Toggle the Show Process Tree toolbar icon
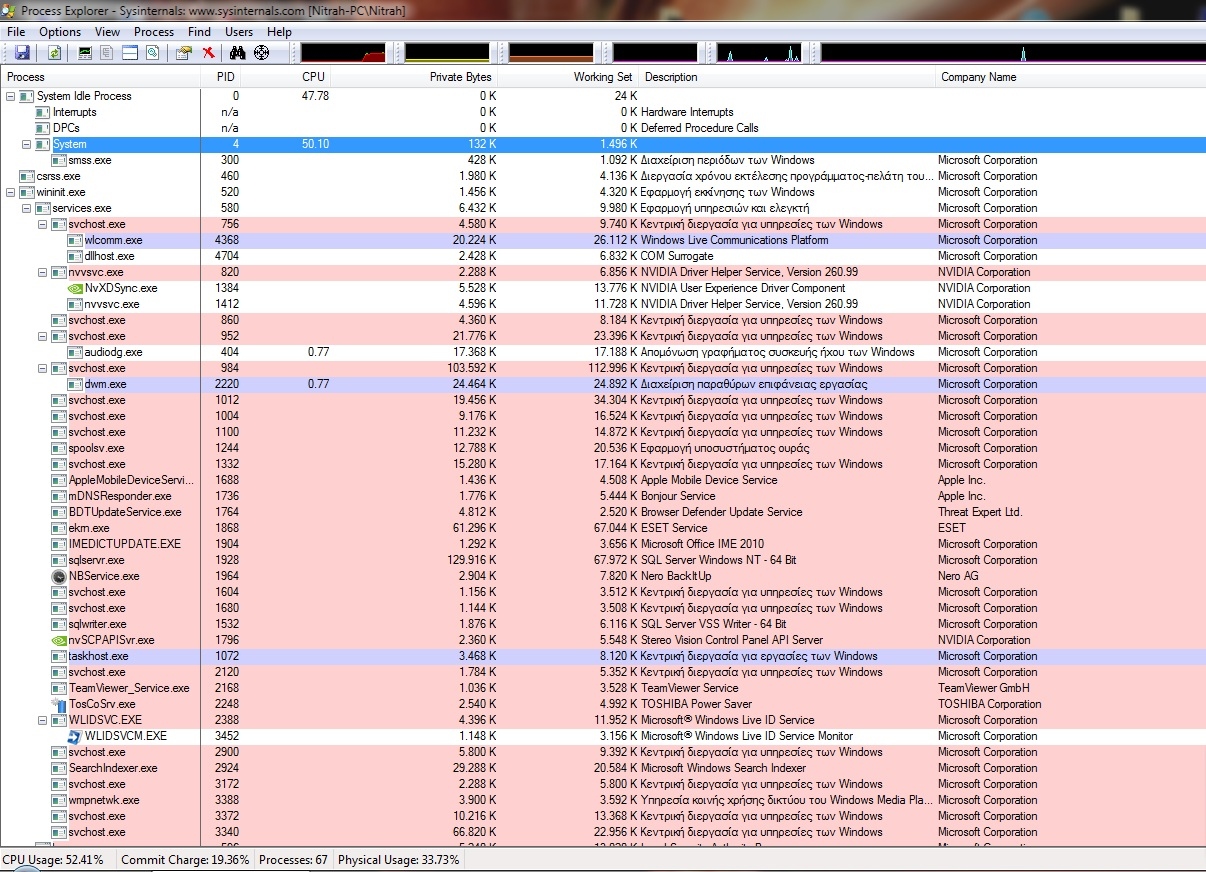Image resolution: width=1206 pixels, height=872 pixels. tap(107, 53)
